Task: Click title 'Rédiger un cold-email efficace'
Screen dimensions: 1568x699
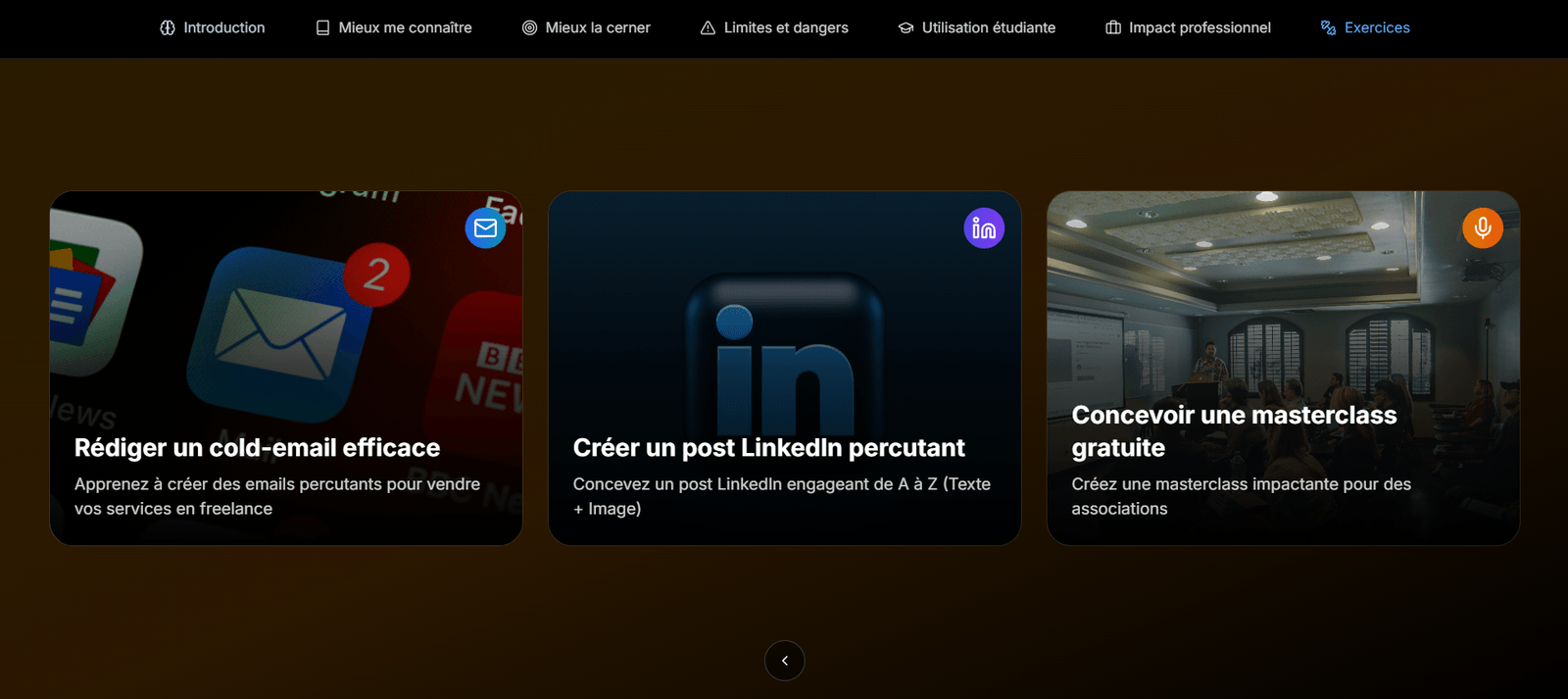Action: (x=258, y=448)
